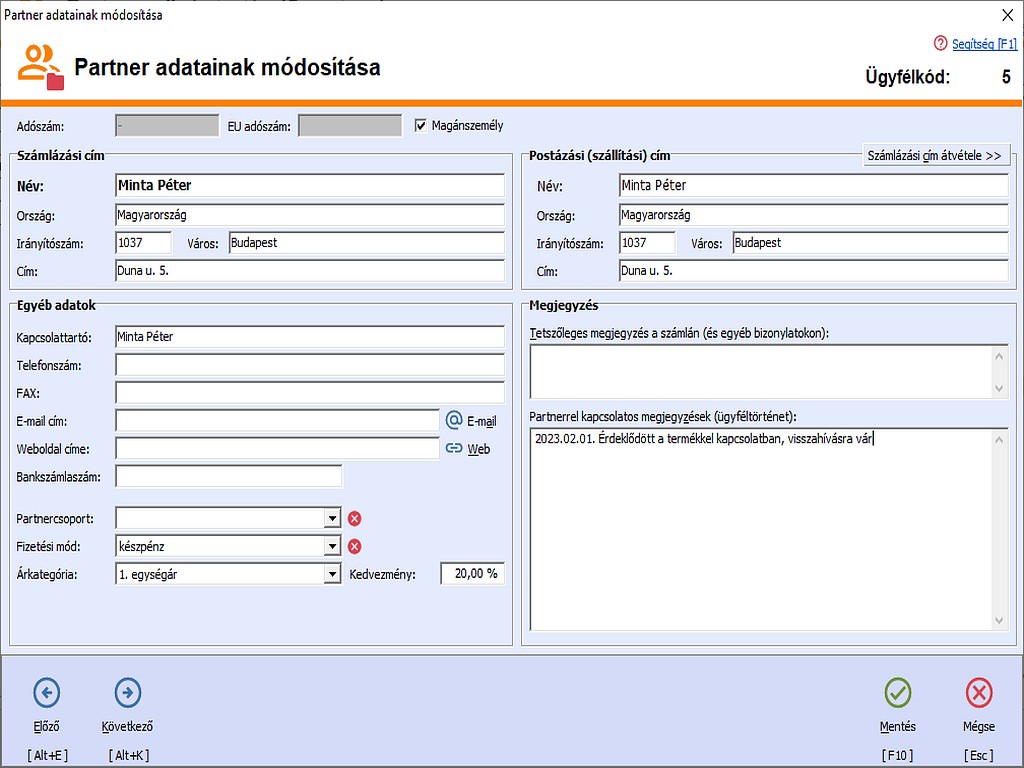Click the green Mentés checkmark icon

(898, 692)
